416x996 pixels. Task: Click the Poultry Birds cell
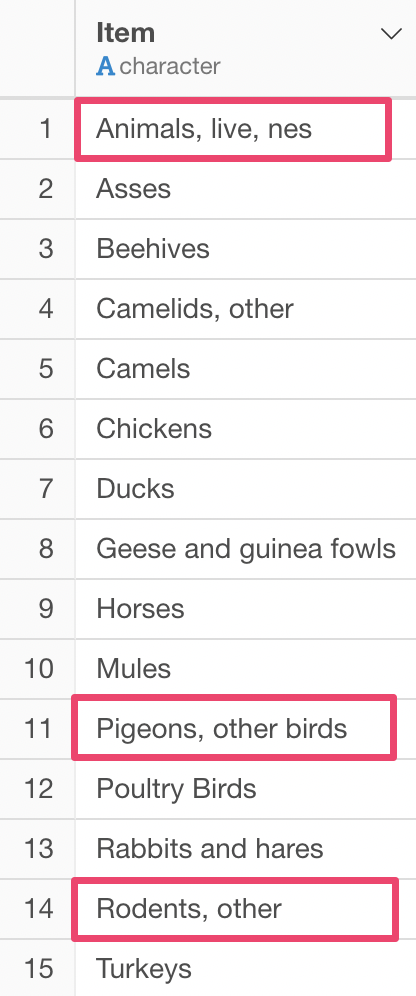coord(246,788)
